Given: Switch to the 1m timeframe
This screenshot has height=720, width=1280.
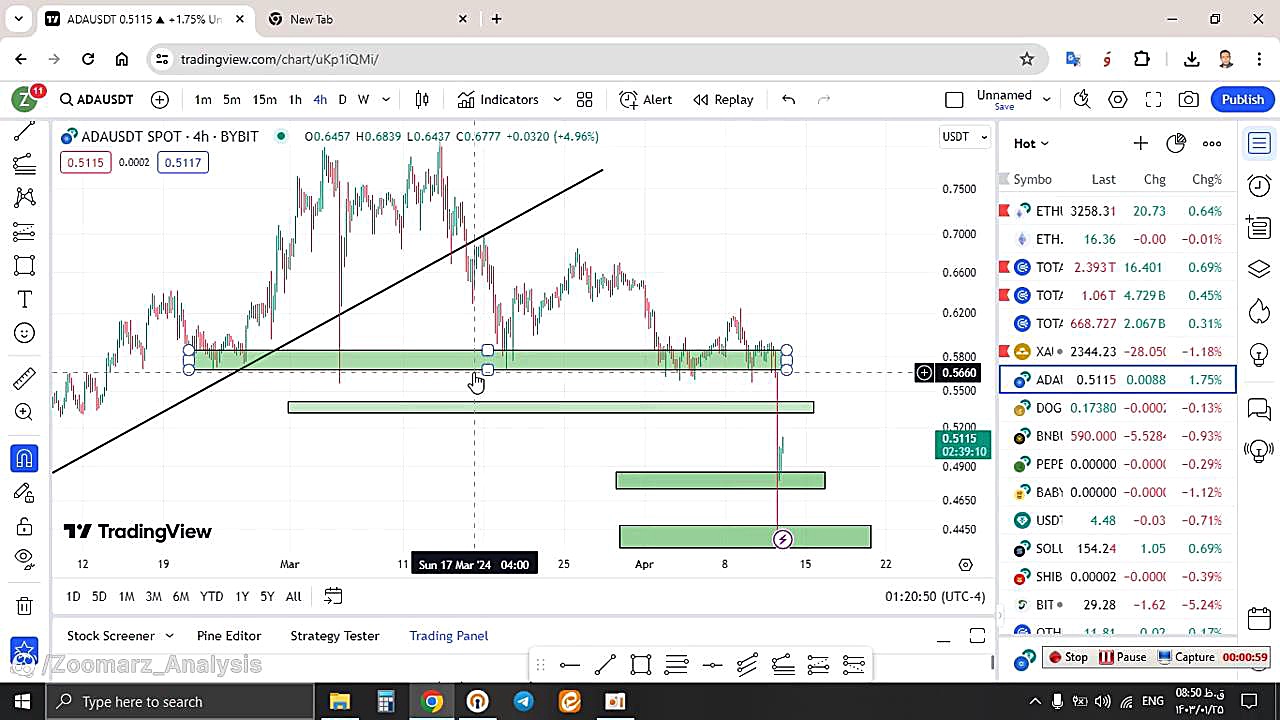Looking at the screenshot, I should pyautogui.click(x=203, y=99).
